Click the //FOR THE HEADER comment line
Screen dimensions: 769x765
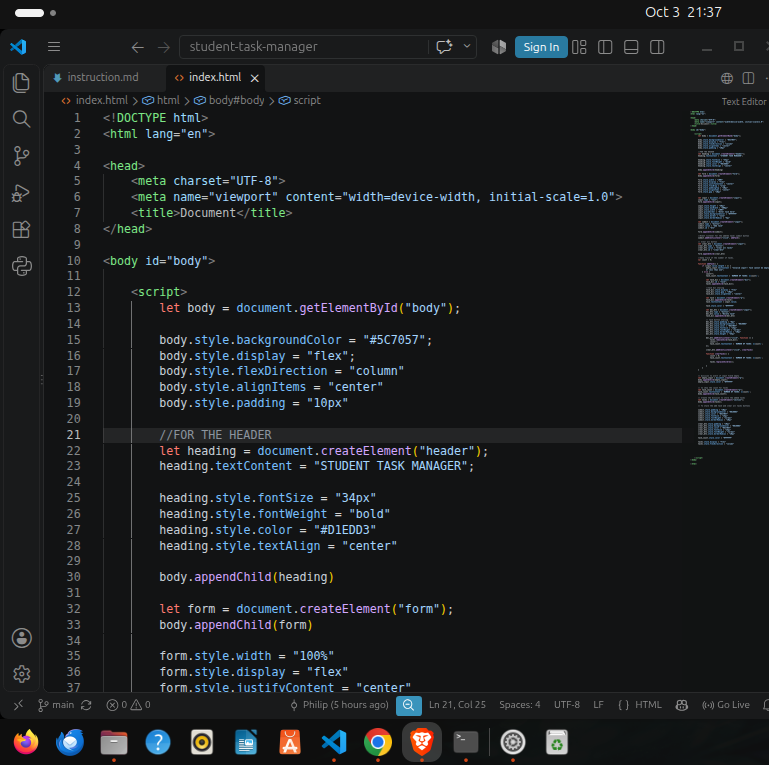click(215, 435)
